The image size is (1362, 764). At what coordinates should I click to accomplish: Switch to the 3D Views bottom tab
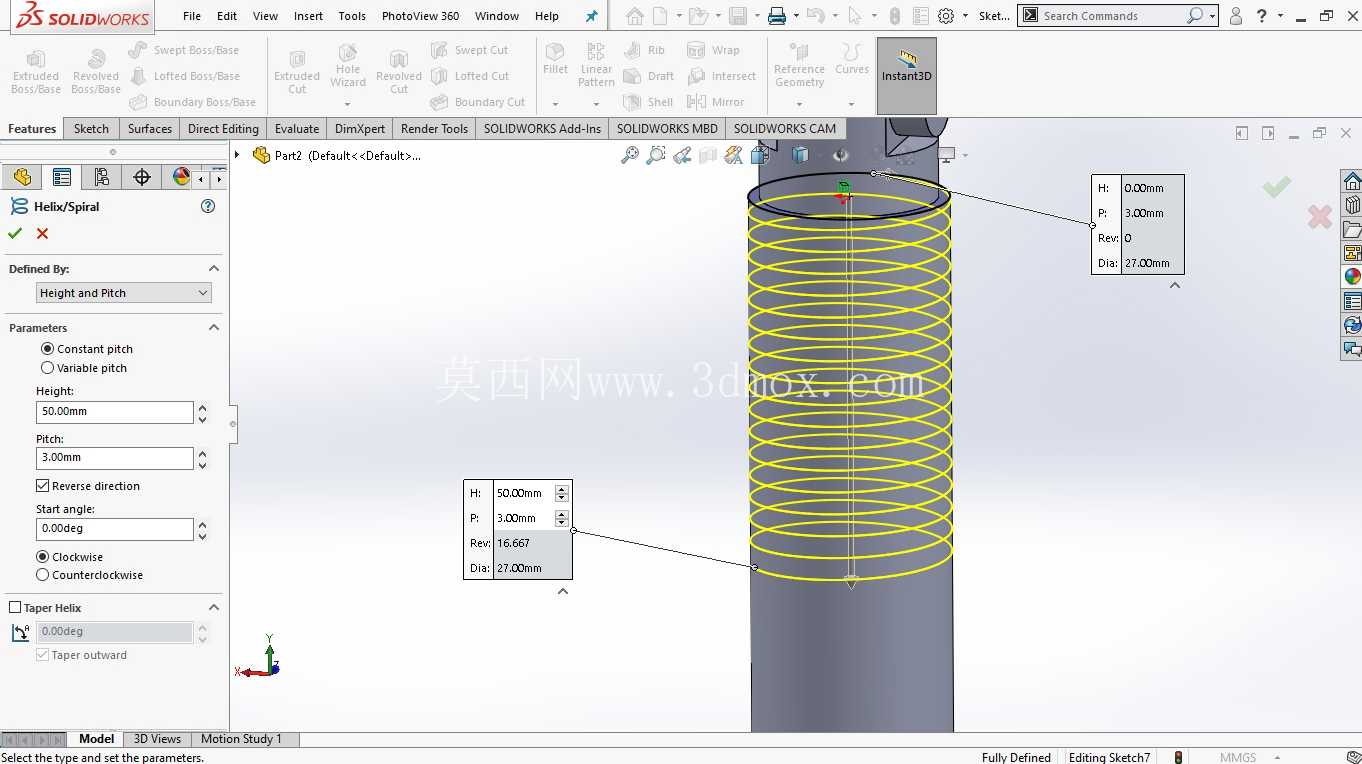[157, 739]
